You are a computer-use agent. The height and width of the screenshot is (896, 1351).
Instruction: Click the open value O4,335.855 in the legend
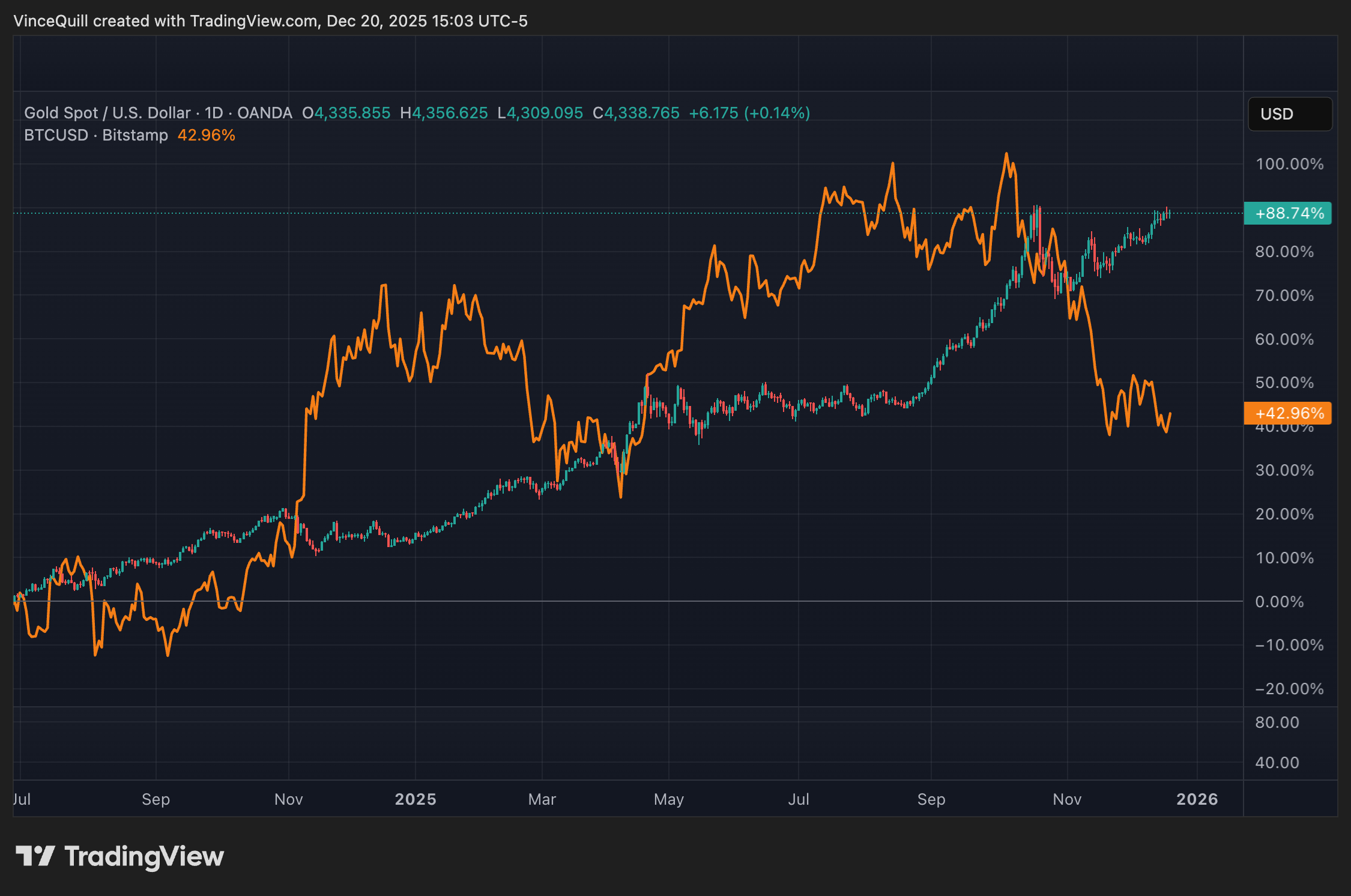click(345, 112)
